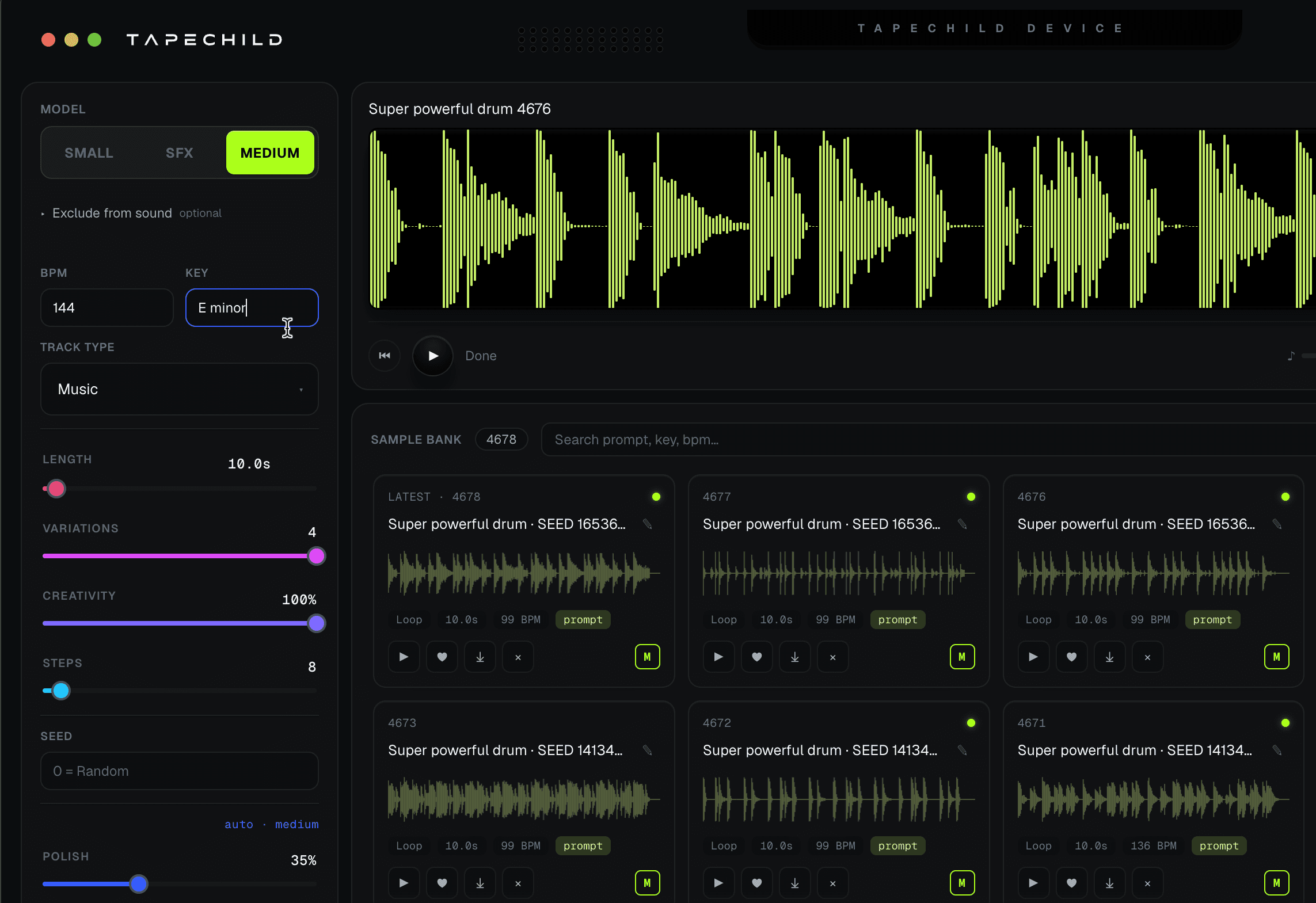Select the SMALL model

89,153
